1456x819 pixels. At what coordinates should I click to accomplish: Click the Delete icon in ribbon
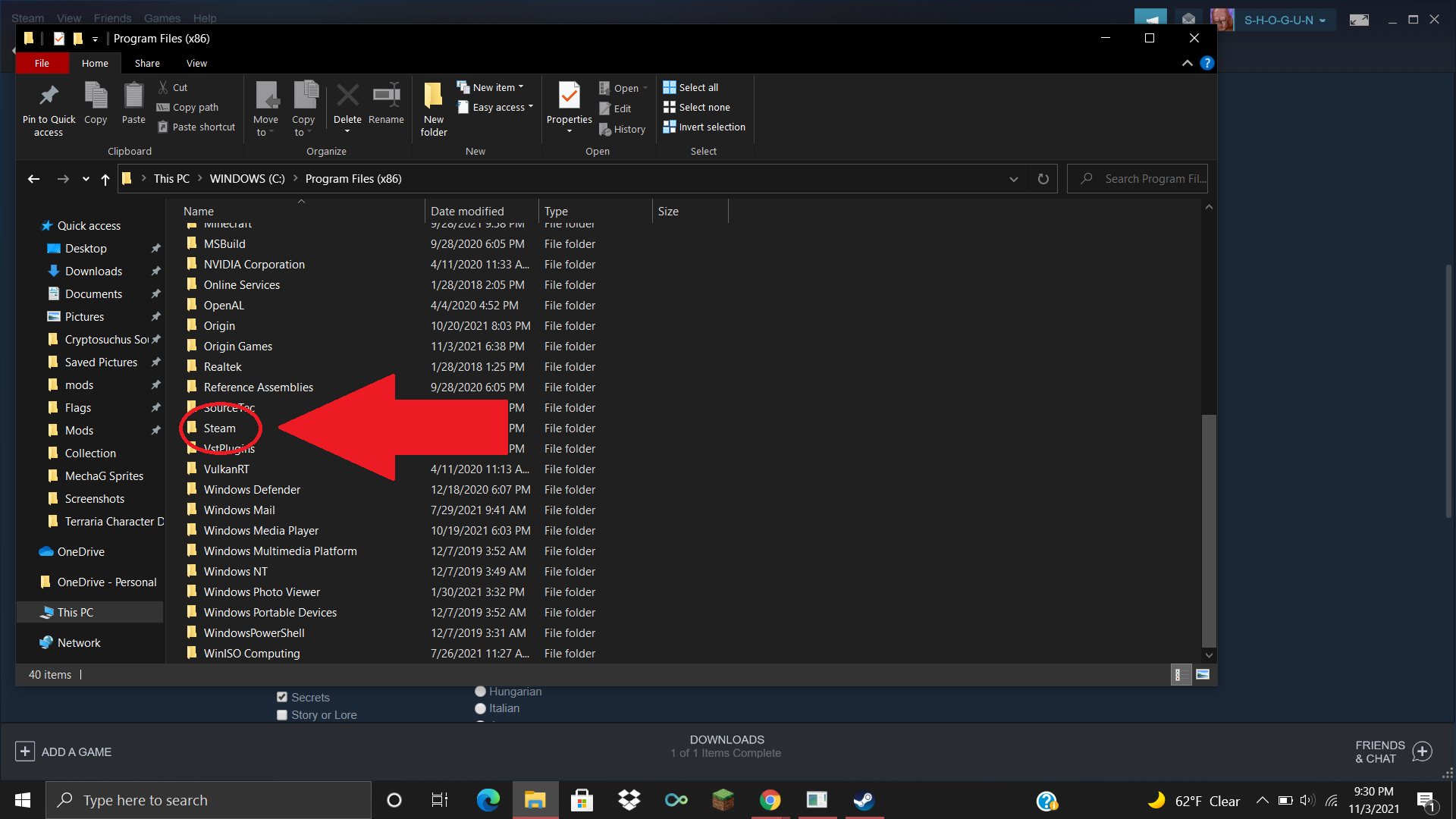tap(347, 96)
